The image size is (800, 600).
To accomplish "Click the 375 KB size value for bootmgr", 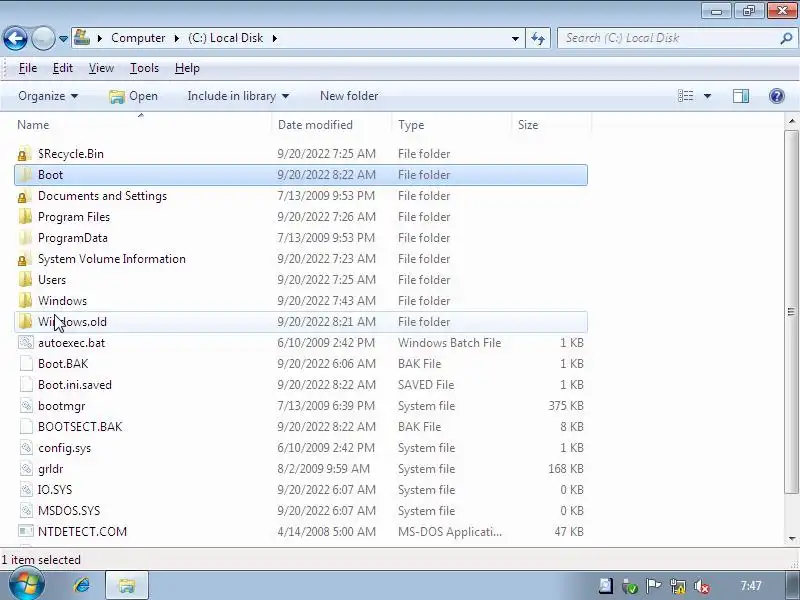I will tap(565, 406).
